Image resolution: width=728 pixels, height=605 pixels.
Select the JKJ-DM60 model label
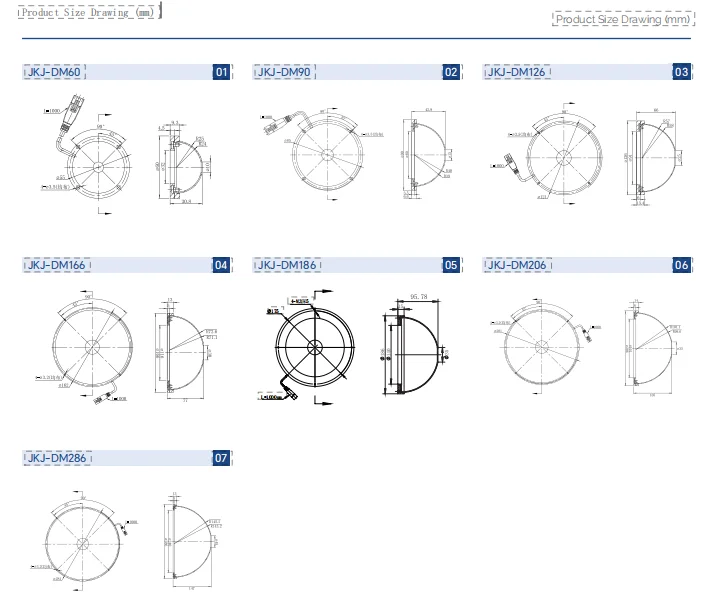click(54, 72)
